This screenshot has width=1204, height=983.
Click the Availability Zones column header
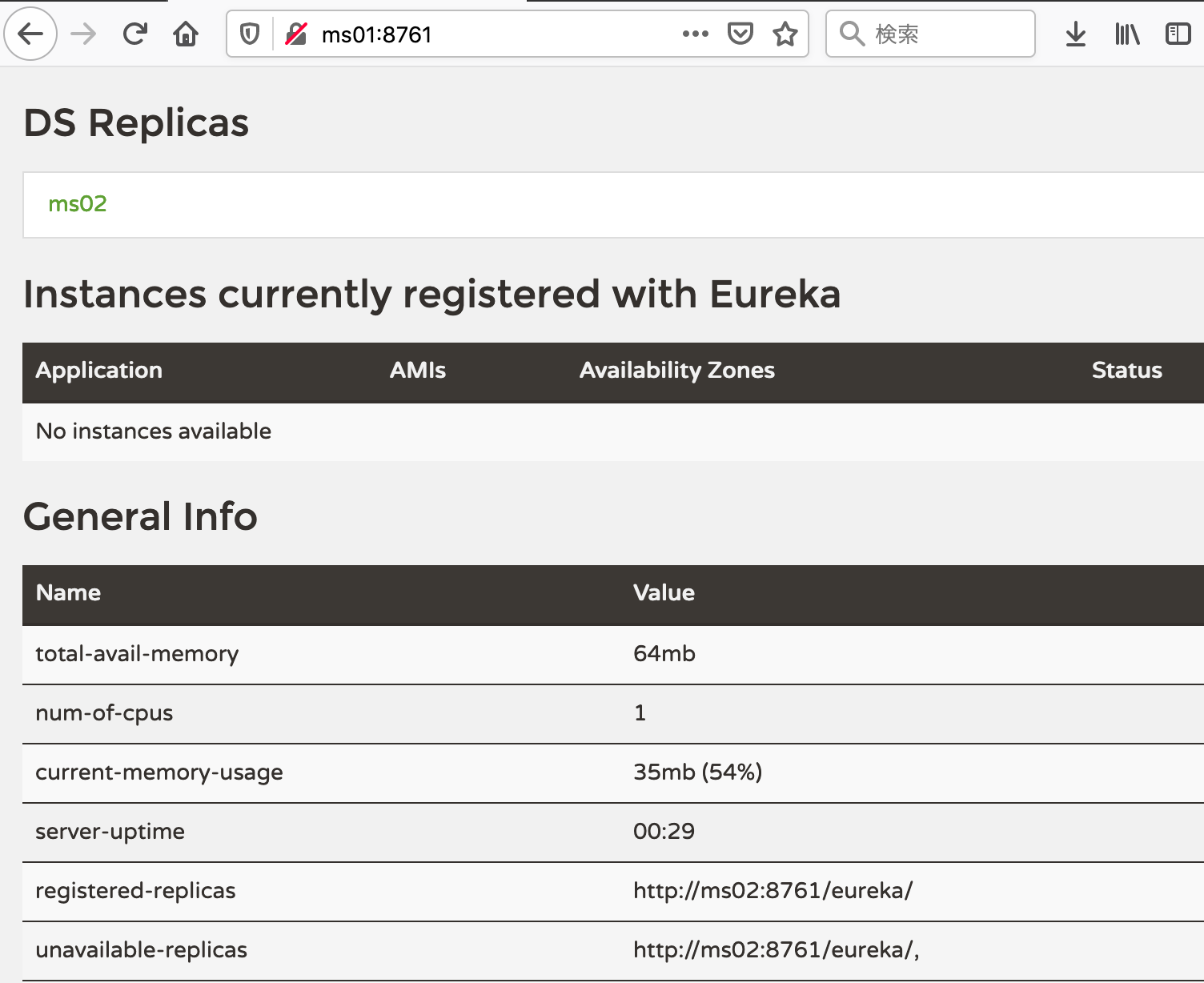pos(677,371)
